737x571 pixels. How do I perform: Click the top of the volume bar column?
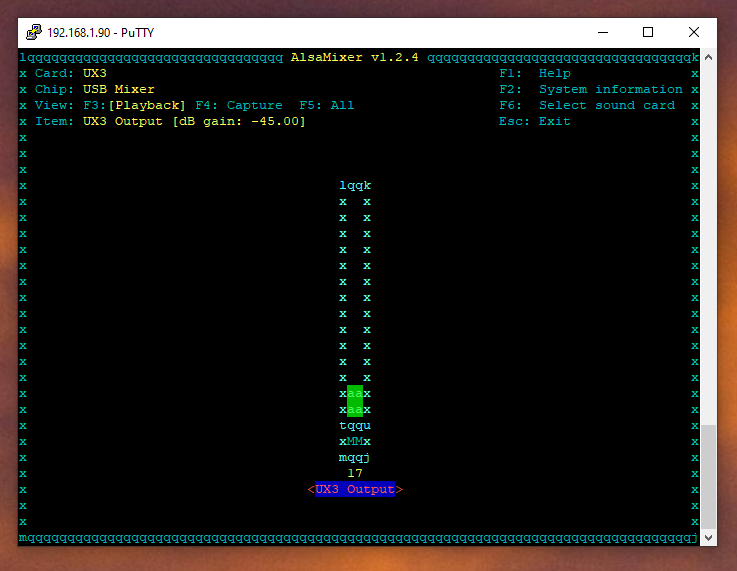coord(355,186)
